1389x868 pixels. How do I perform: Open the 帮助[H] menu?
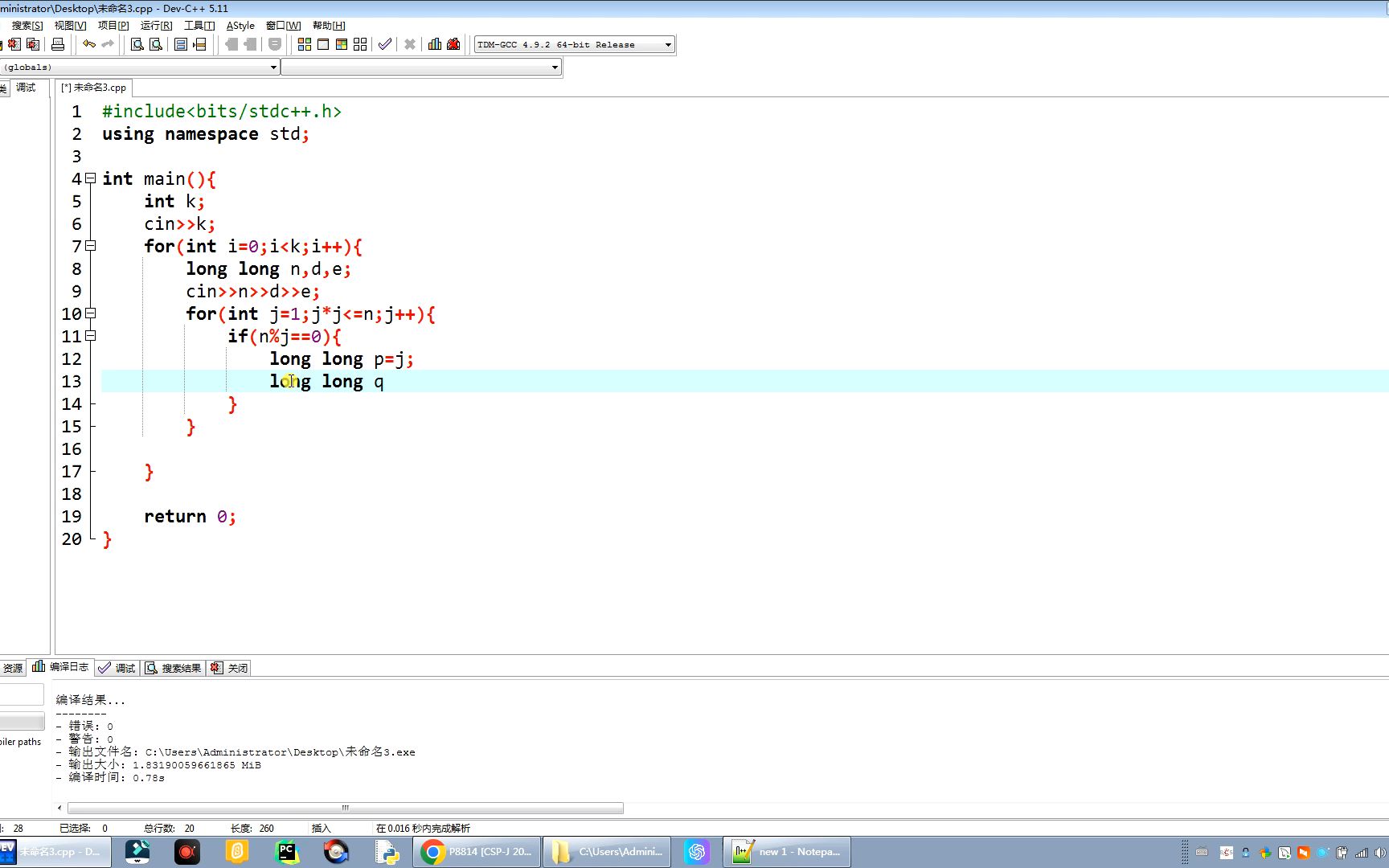pos(329,26)
